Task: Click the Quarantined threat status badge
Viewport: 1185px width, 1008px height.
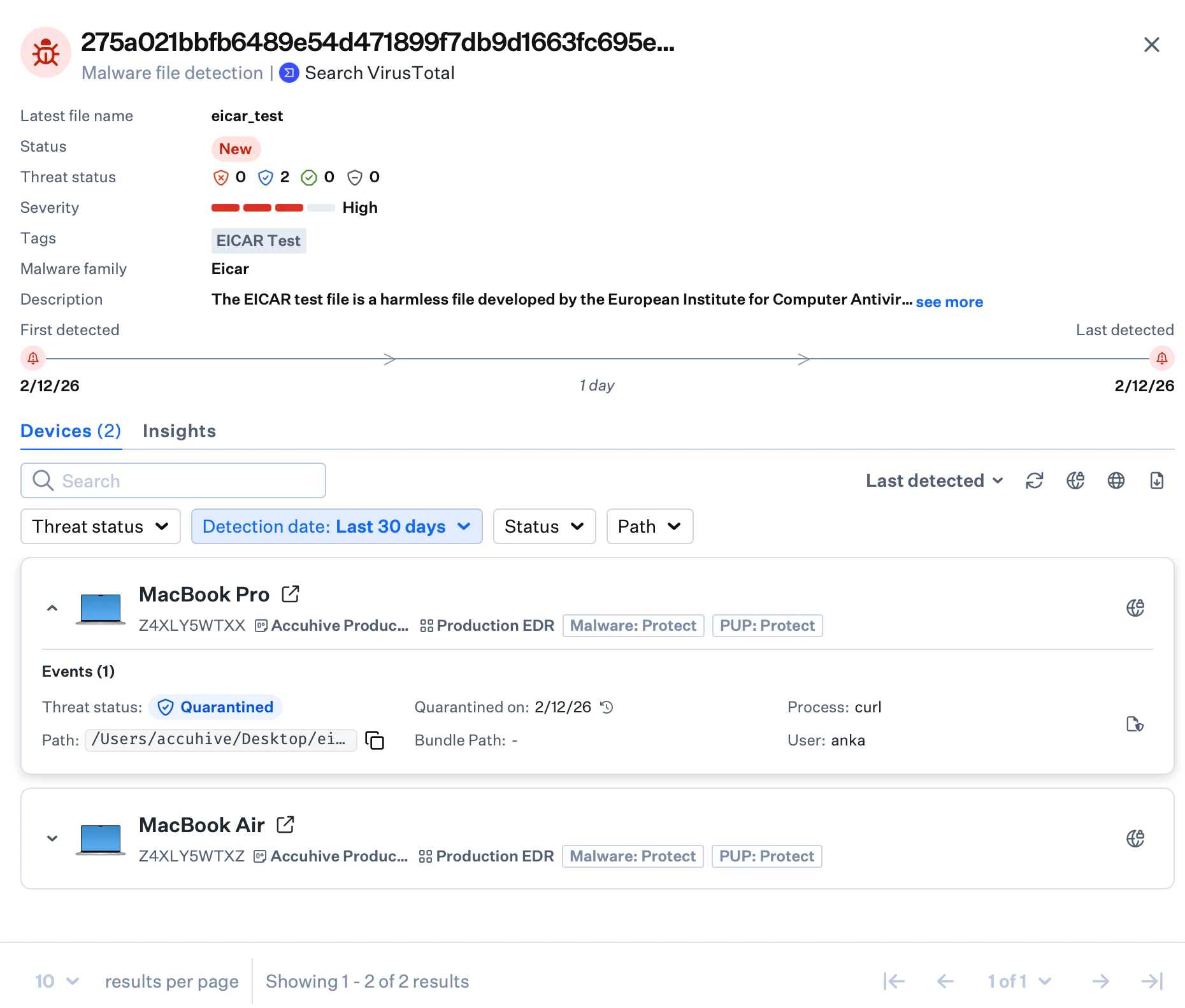Action: point(215,707)
